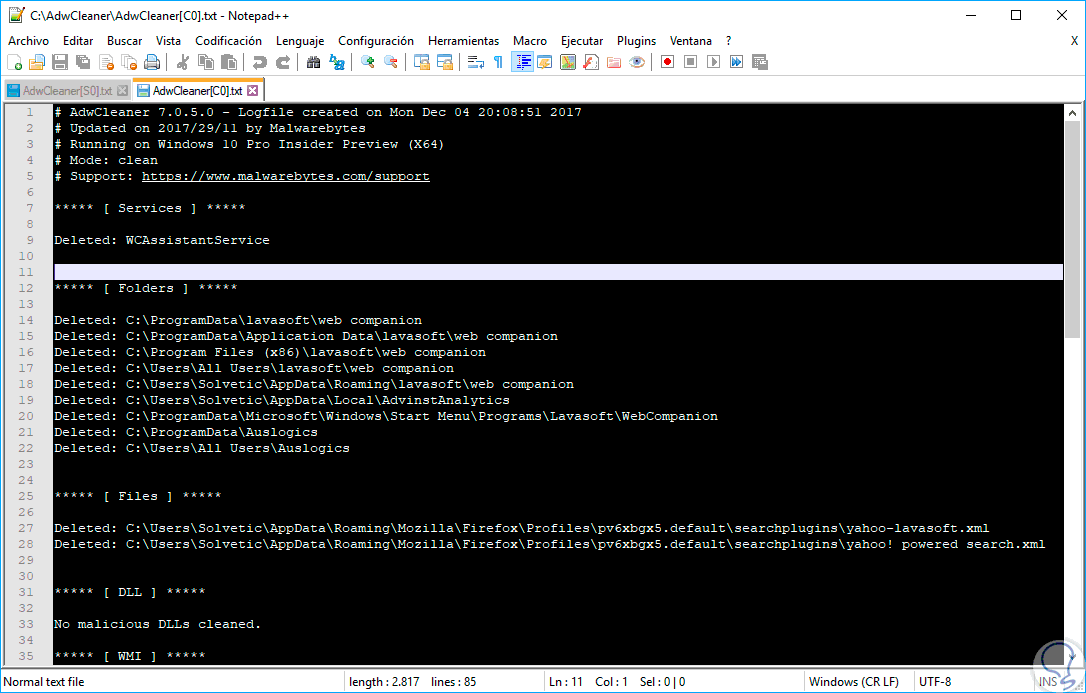Click line number 20 in the margin
Viewport: 1086px width, 693px height.
pyautogui.click(x=26, y=416)
